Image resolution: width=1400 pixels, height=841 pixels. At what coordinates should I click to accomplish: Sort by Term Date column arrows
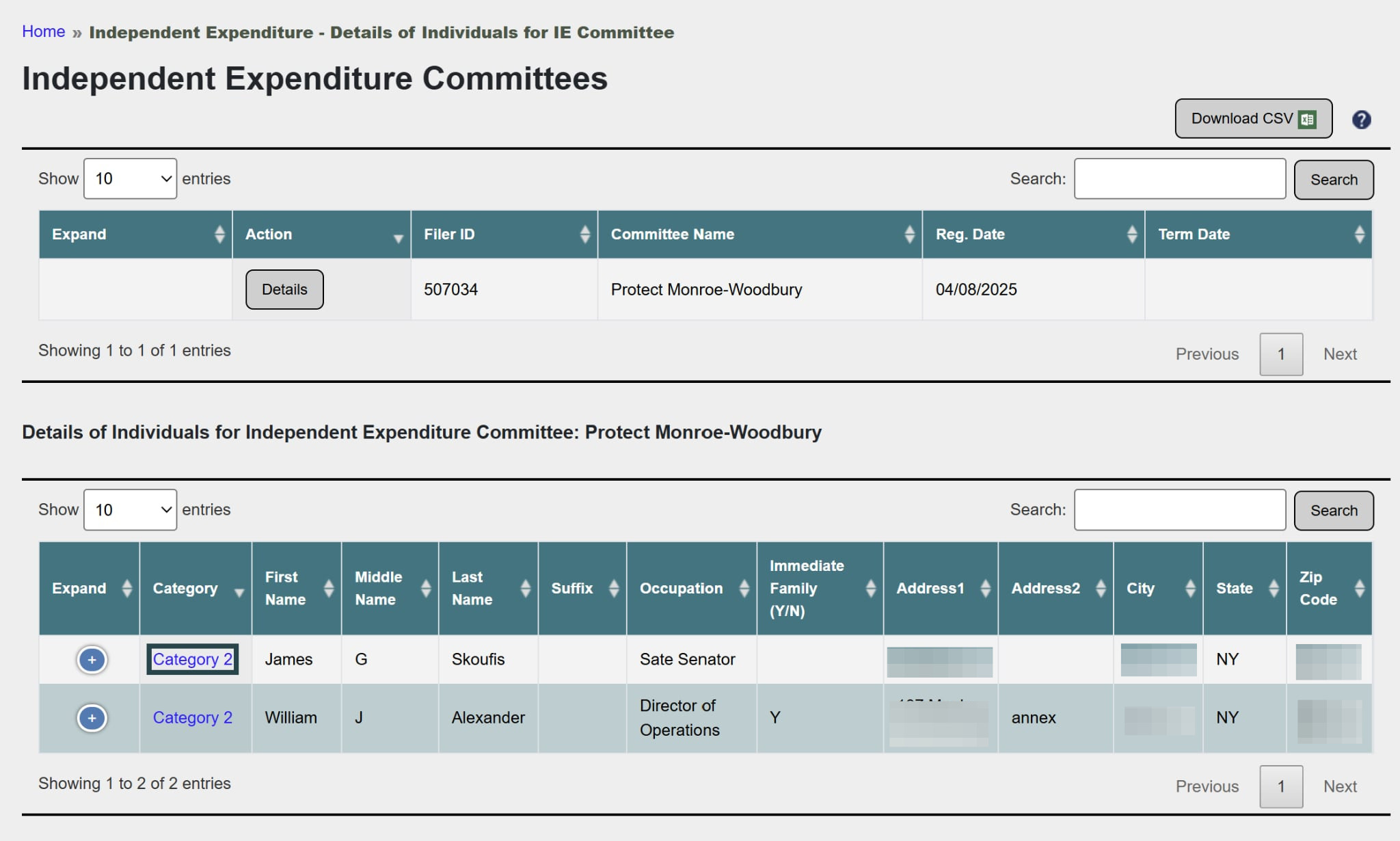pyautogui.click(x=1359, y=235)
